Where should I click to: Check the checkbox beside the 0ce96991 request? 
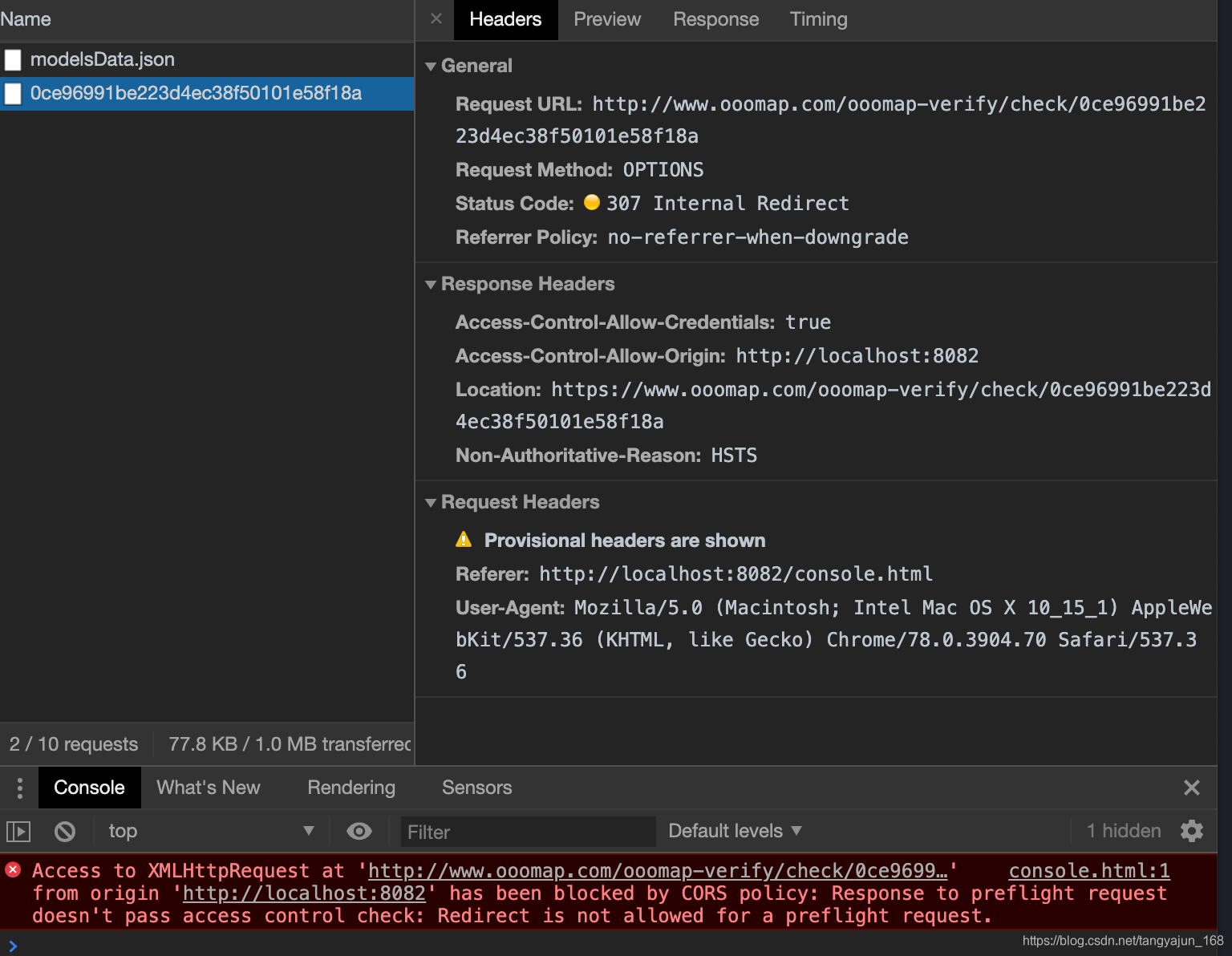click(13, 94)
